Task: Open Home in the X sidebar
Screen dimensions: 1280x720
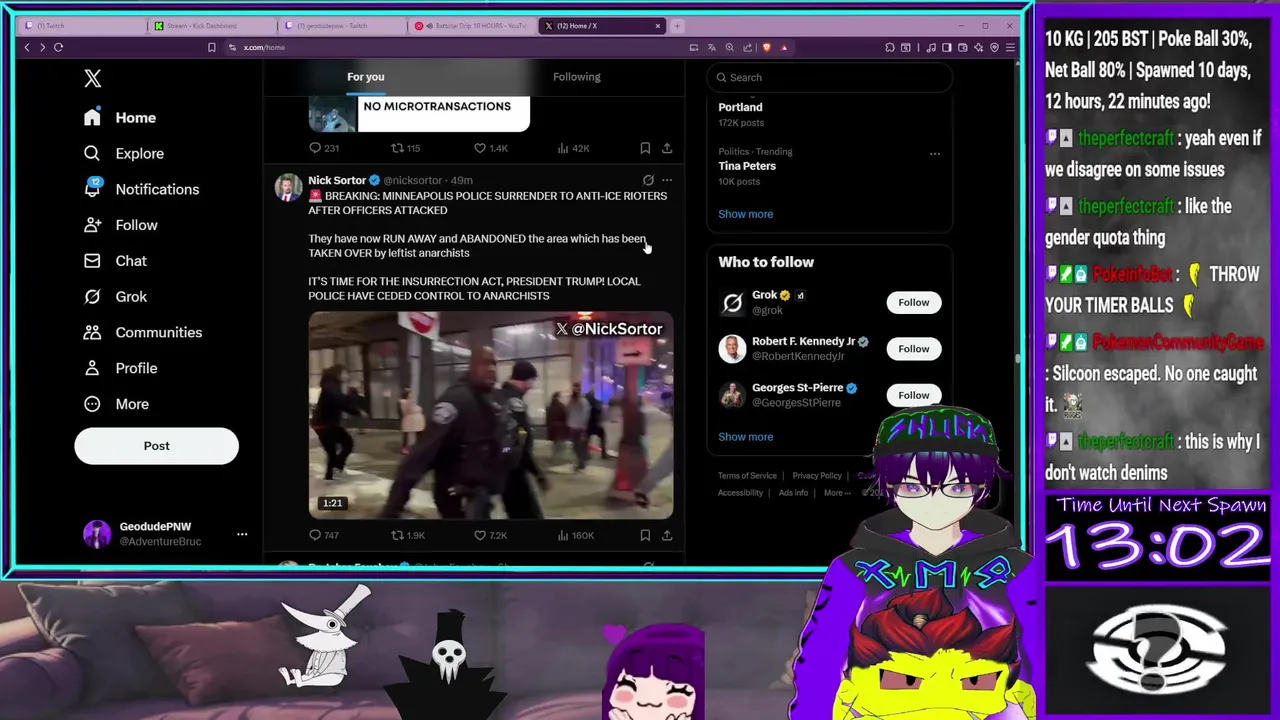Action: pyautogui.click(x=120, y=118)
